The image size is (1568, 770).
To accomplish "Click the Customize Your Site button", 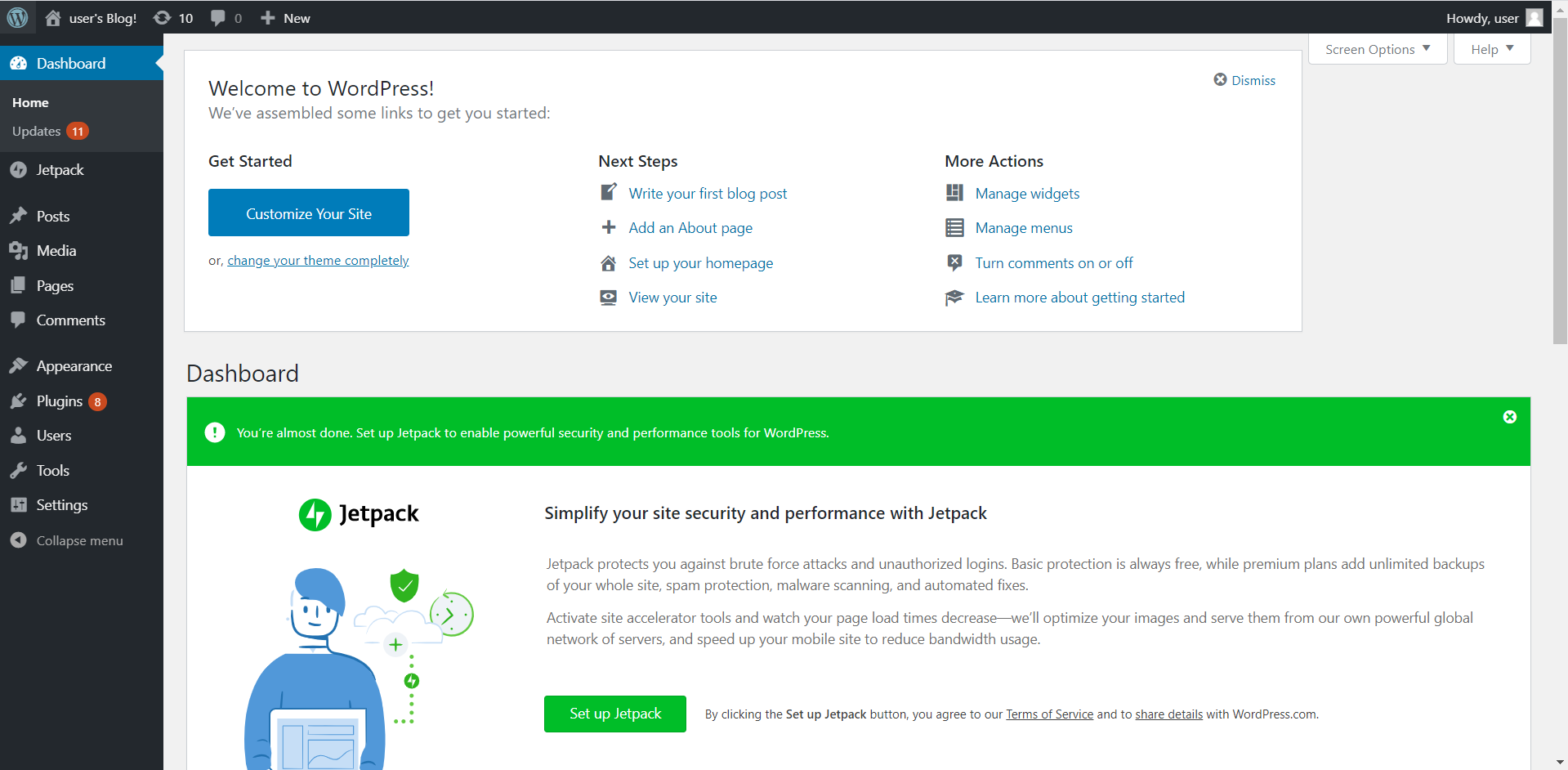I will click(309, 213).
